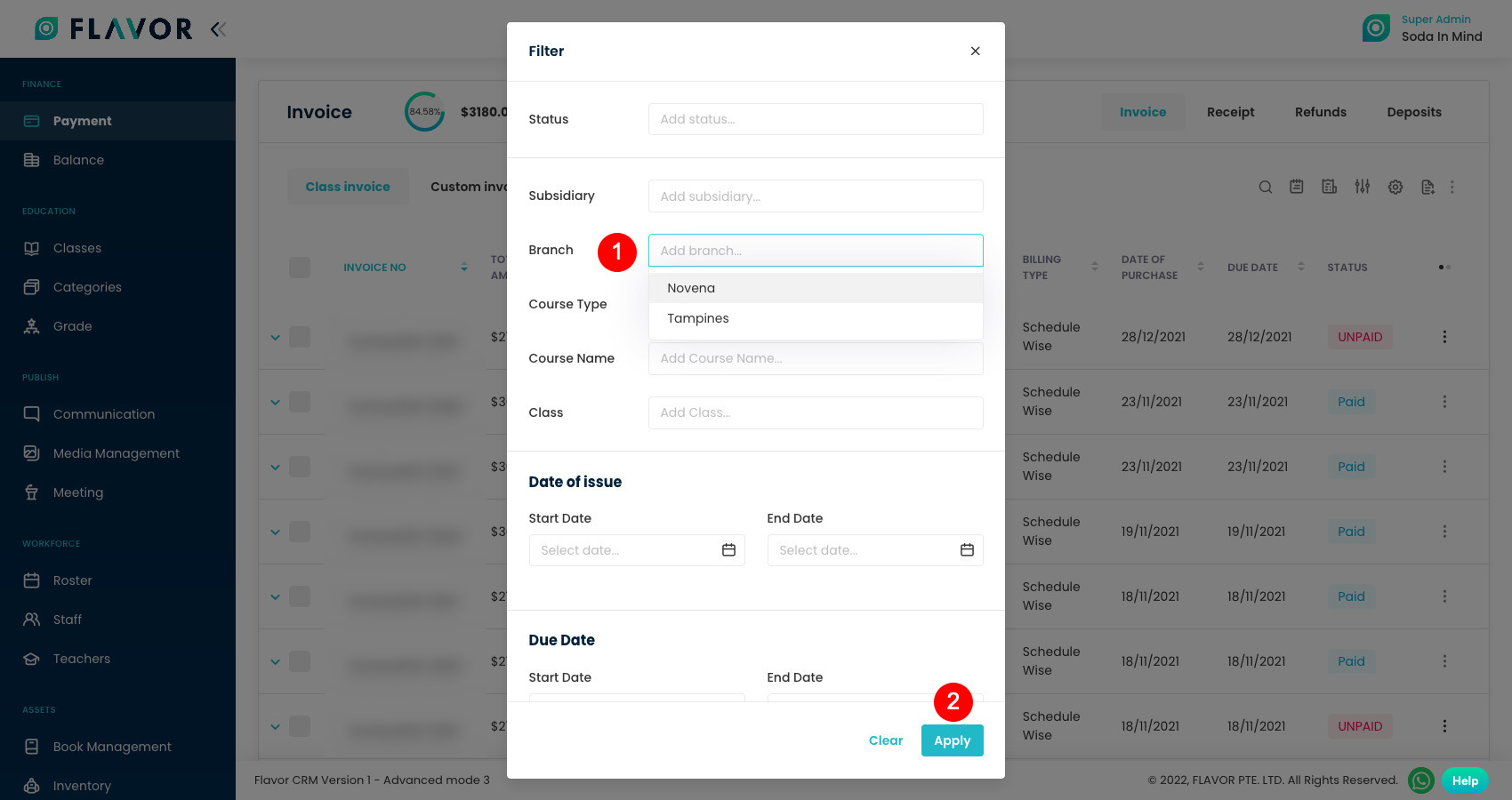Sort by Date of Purchase column
The width and height of the screenshot is (1512, 800).
click(x=1201, y=267)
